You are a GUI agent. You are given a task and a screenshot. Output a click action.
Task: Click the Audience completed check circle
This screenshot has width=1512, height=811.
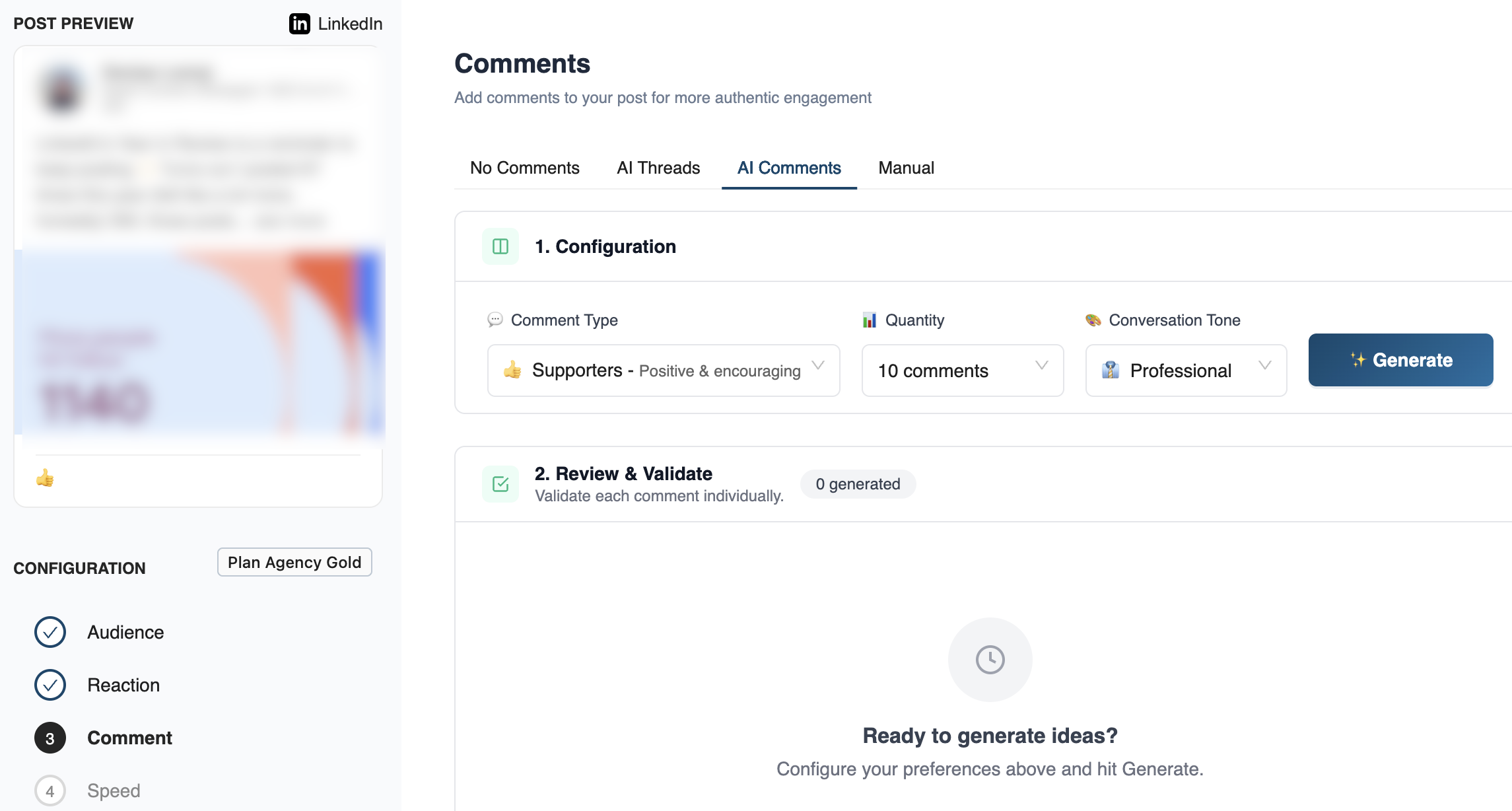(x=50, y=632)
